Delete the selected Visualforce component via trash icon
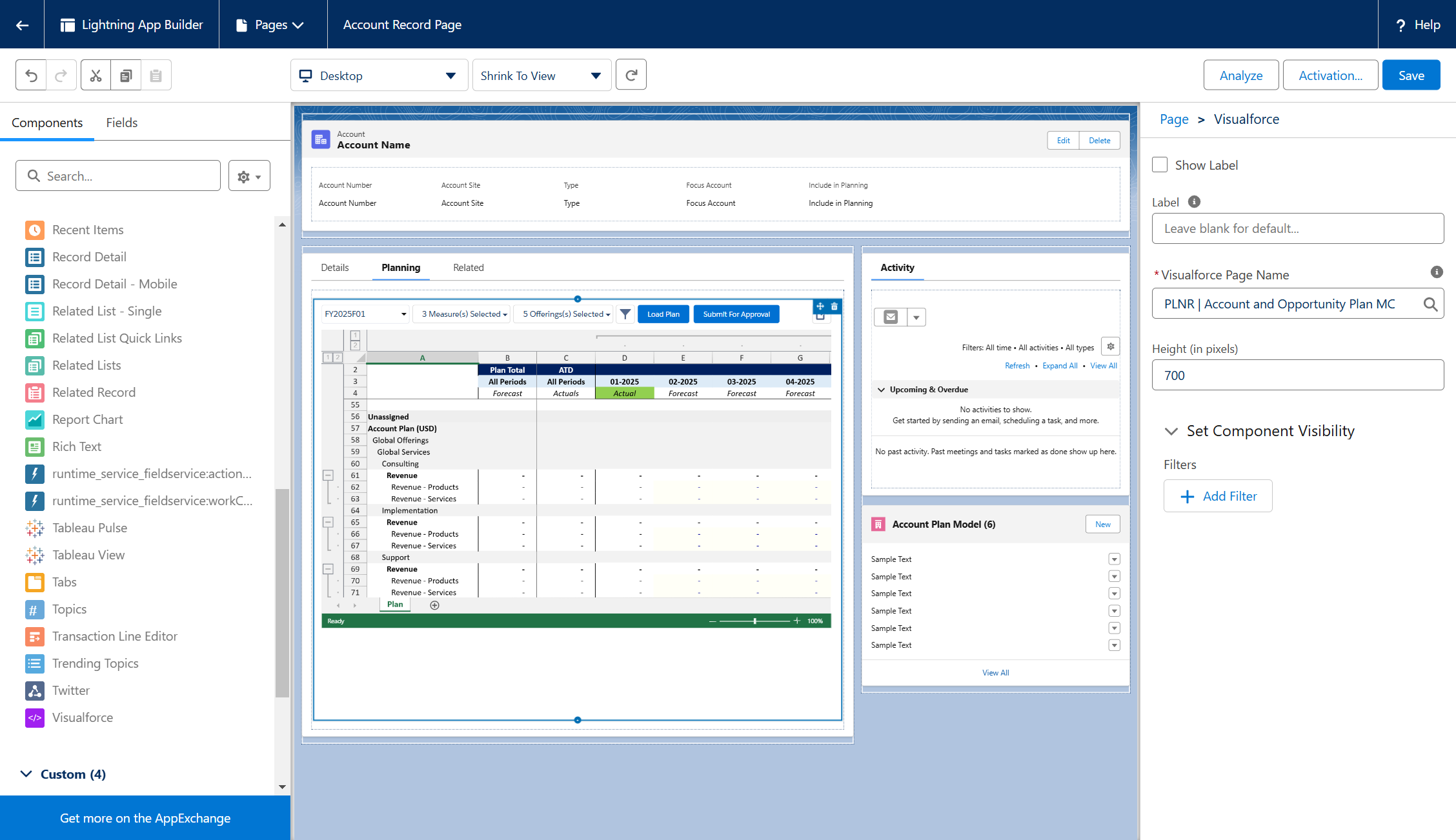This screenshot has height=840, width=1456. [x=834, y=306]
